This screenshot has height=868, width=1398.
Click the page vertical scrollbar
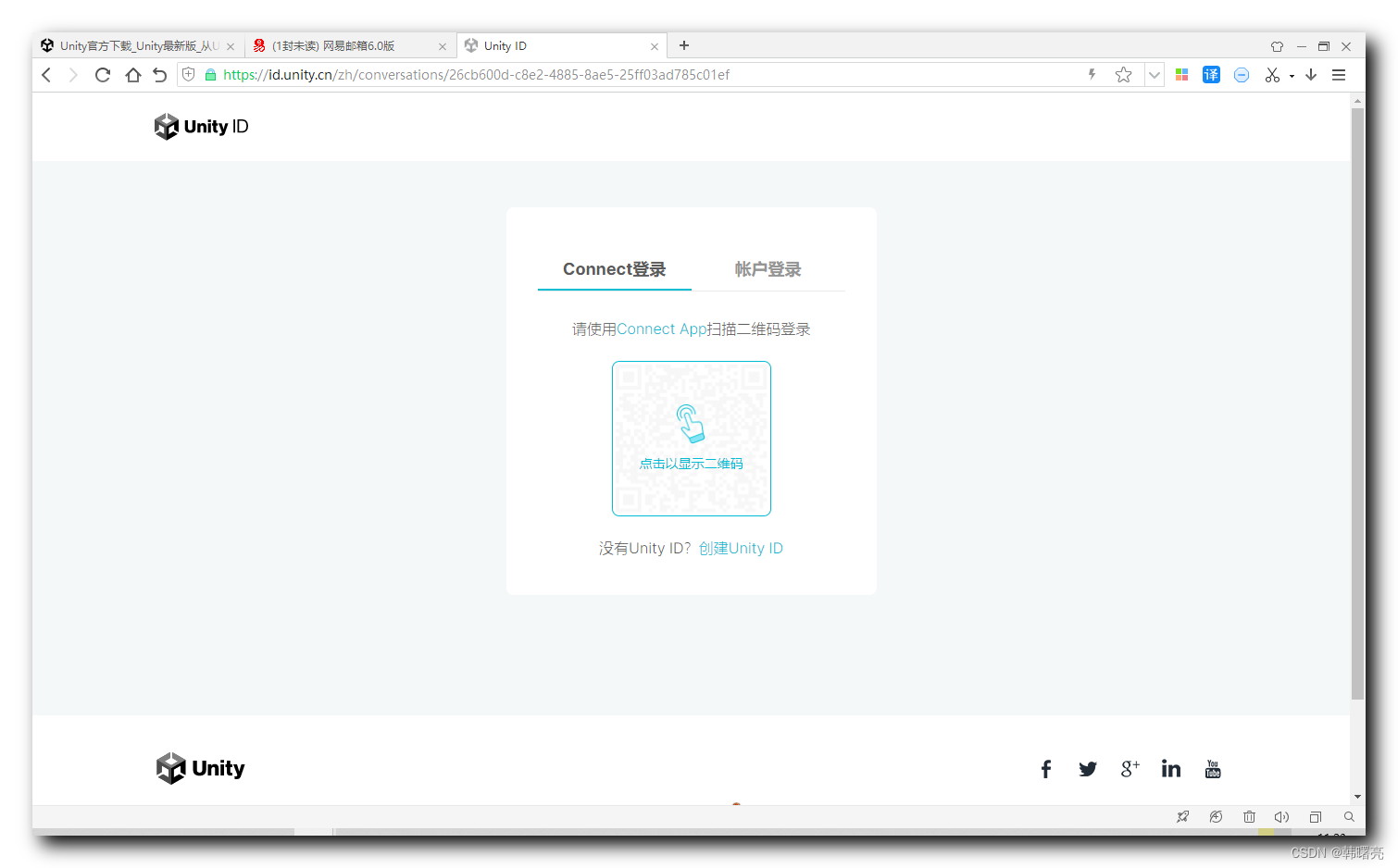(x=1357, y=403)
